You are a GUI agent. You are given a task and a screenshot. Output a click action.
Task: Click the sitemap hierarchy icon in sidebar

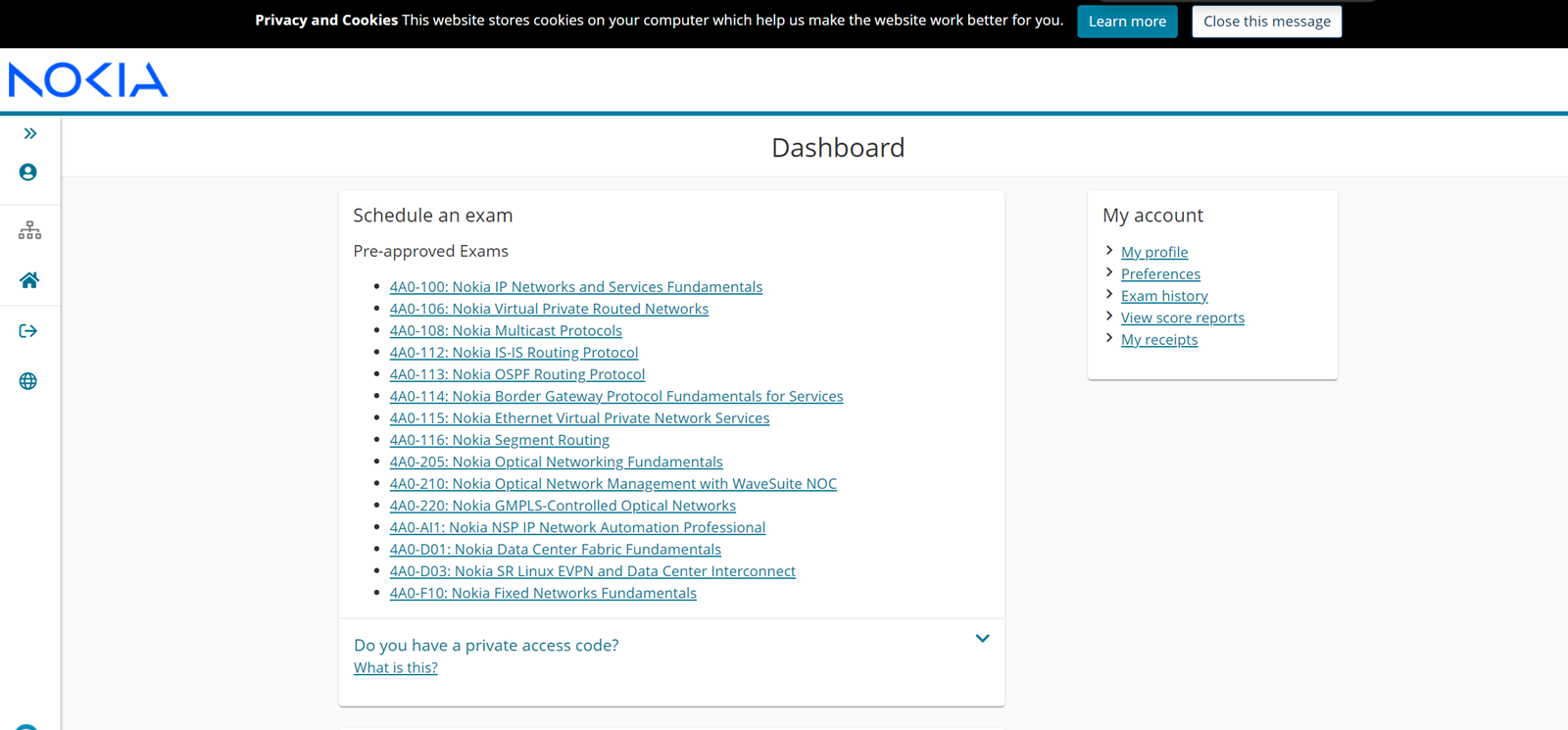[29, 230]
